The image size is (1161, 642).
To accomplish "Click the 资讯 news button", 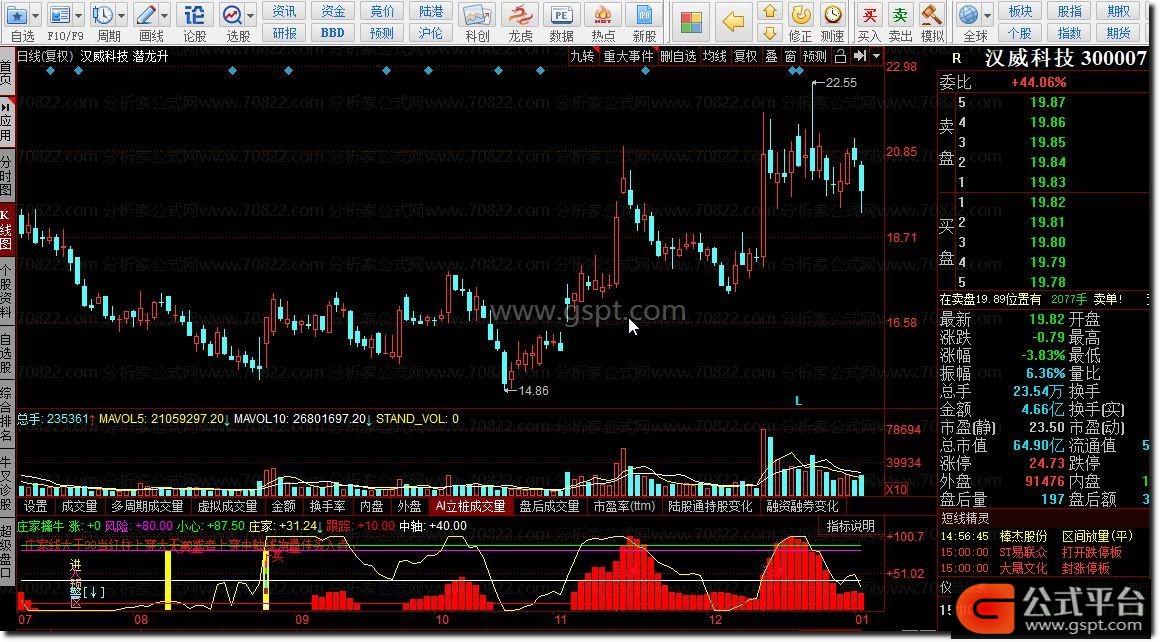I will [284, 11].
